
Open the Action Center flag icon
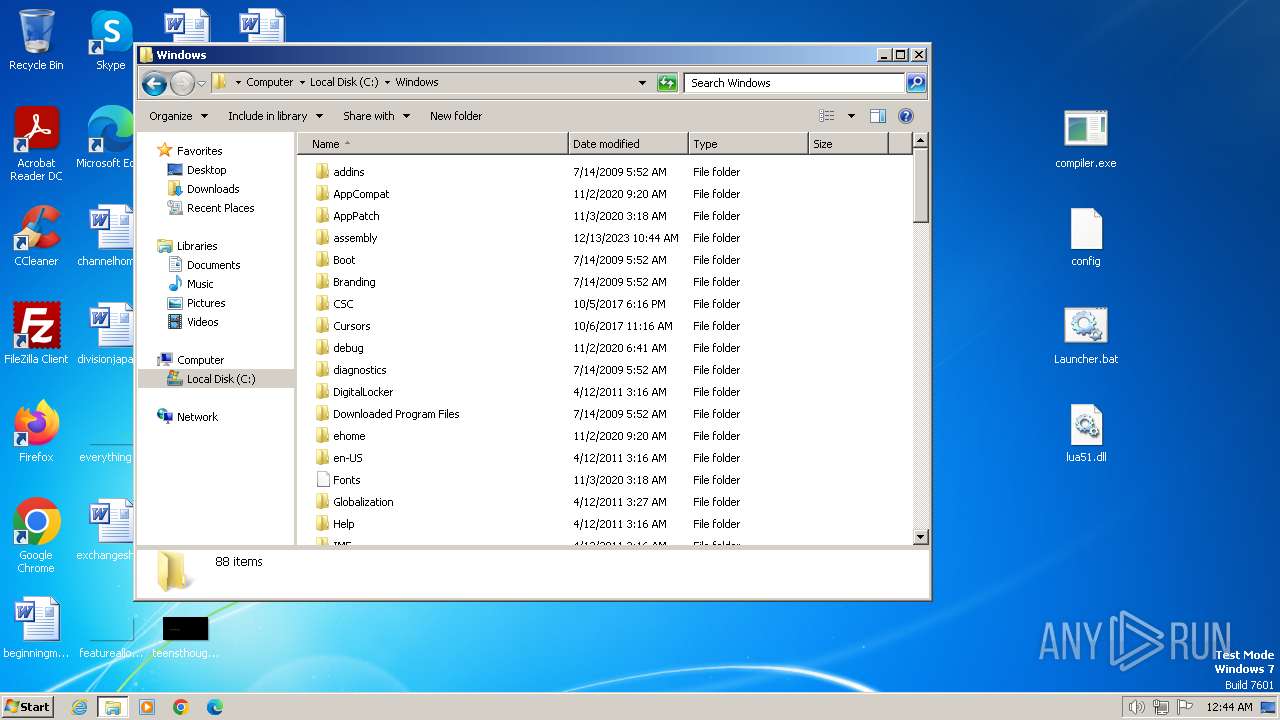pos(1185,707)
